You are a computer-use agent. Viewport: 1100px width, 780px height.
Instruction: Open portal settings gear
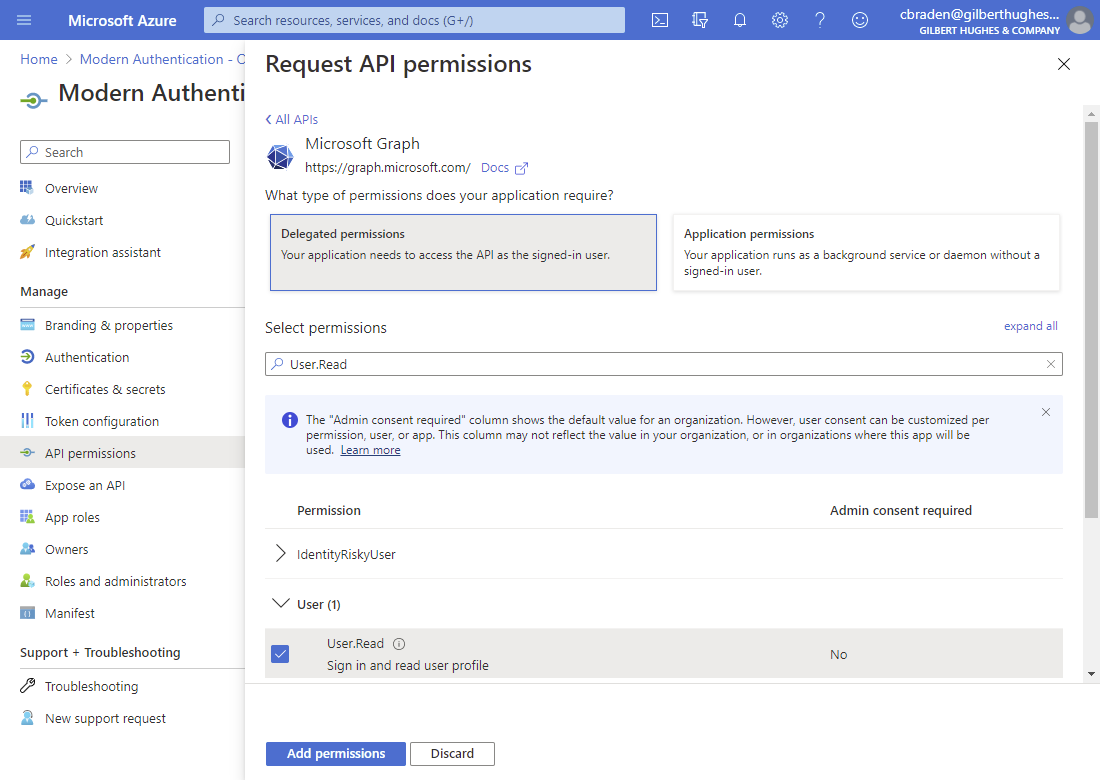pos(779,20)
